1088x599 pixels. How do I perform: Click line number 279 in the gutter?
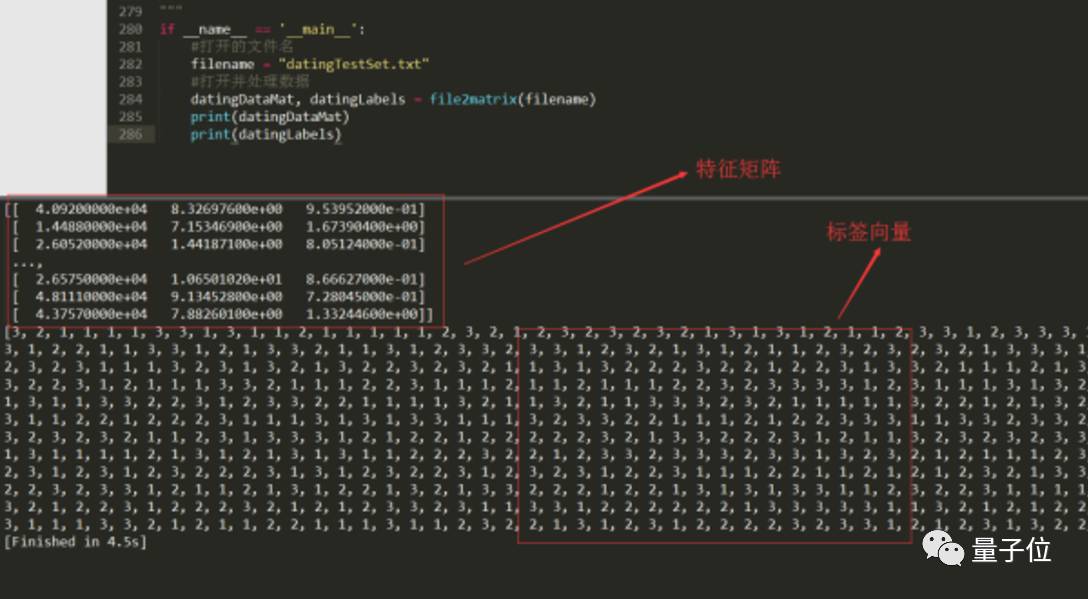tap(130, 12)
